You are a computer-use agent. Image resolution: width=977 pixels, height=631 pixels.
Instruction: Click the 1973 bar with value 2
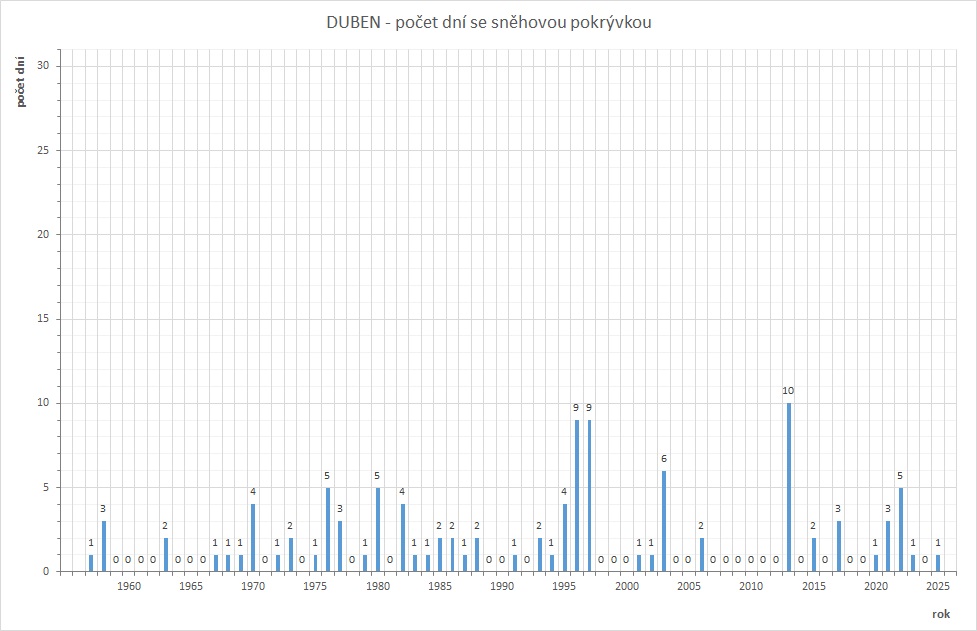pos(290,554)
